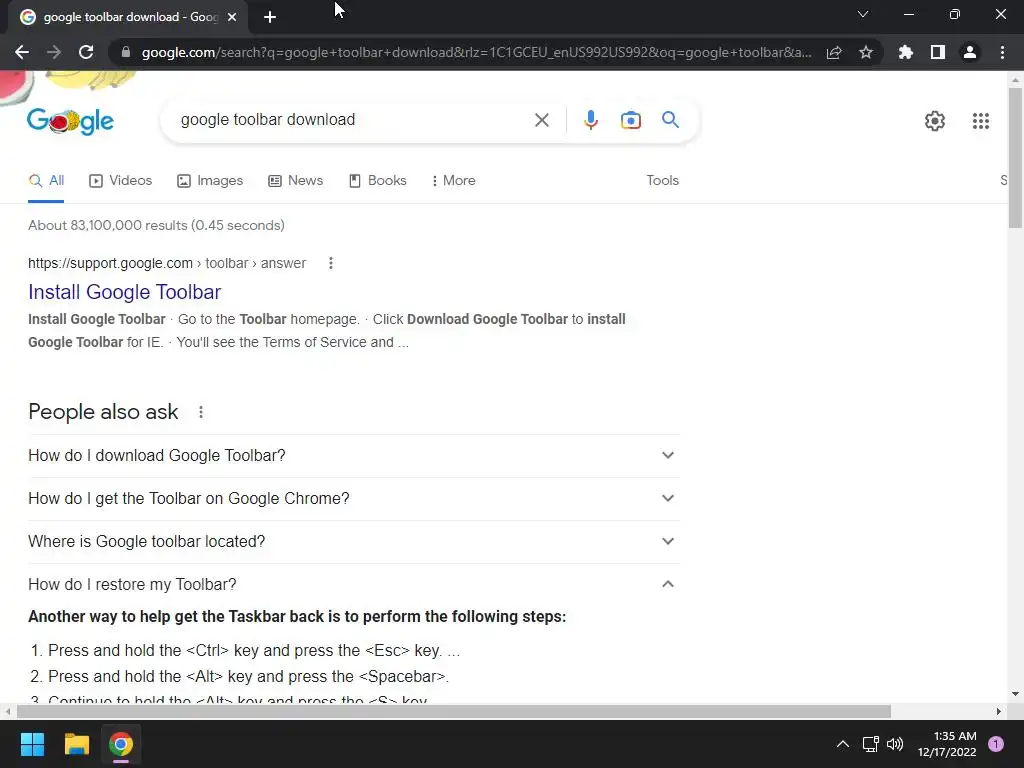Image resolution: width=1024 pixels, height=768 pixels.
Task: Open the Chrome extensions puzzle menu
Action: point(906,52)
